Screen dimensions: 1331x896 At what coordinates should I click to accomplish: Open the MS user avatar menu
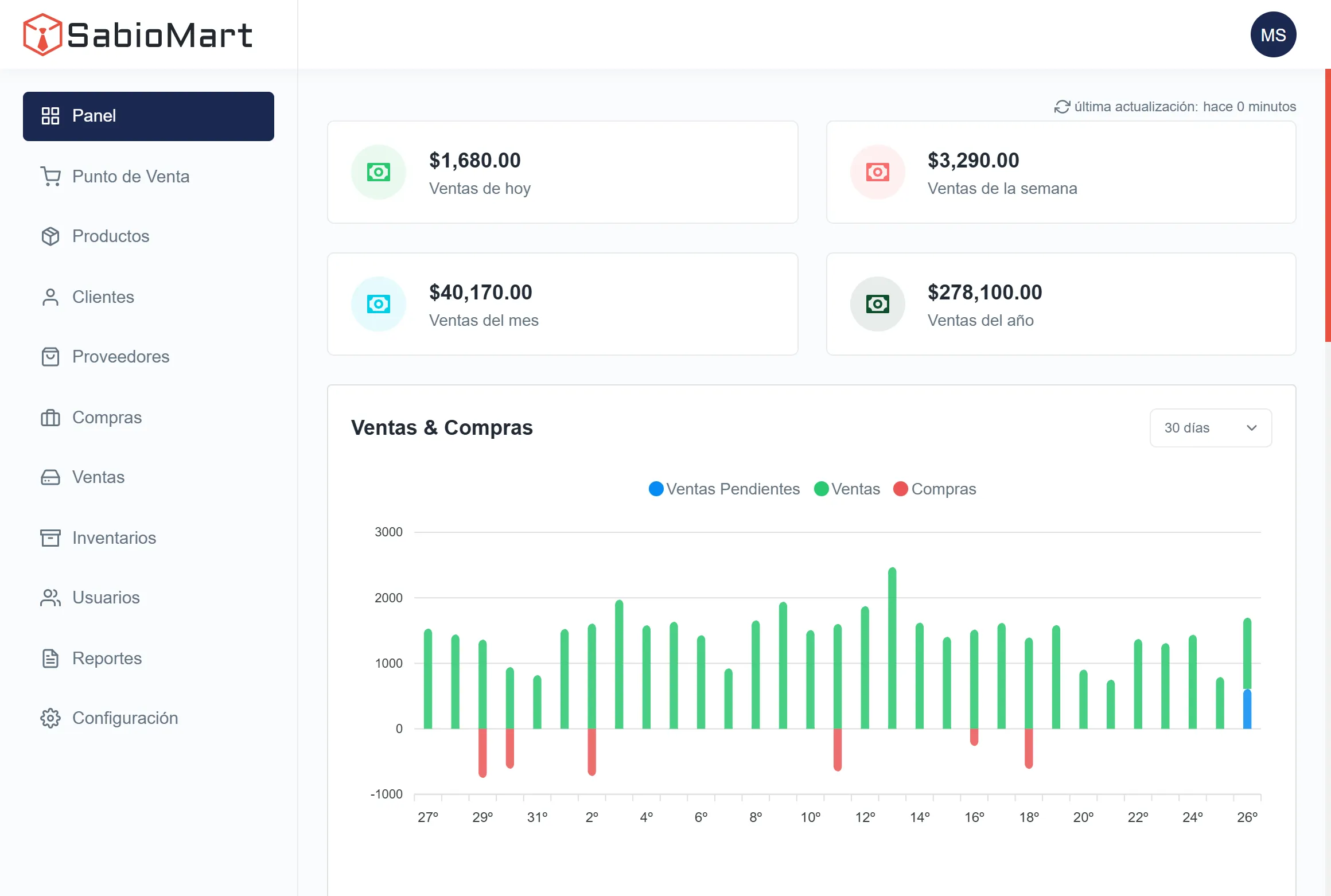coord(1273,35)
